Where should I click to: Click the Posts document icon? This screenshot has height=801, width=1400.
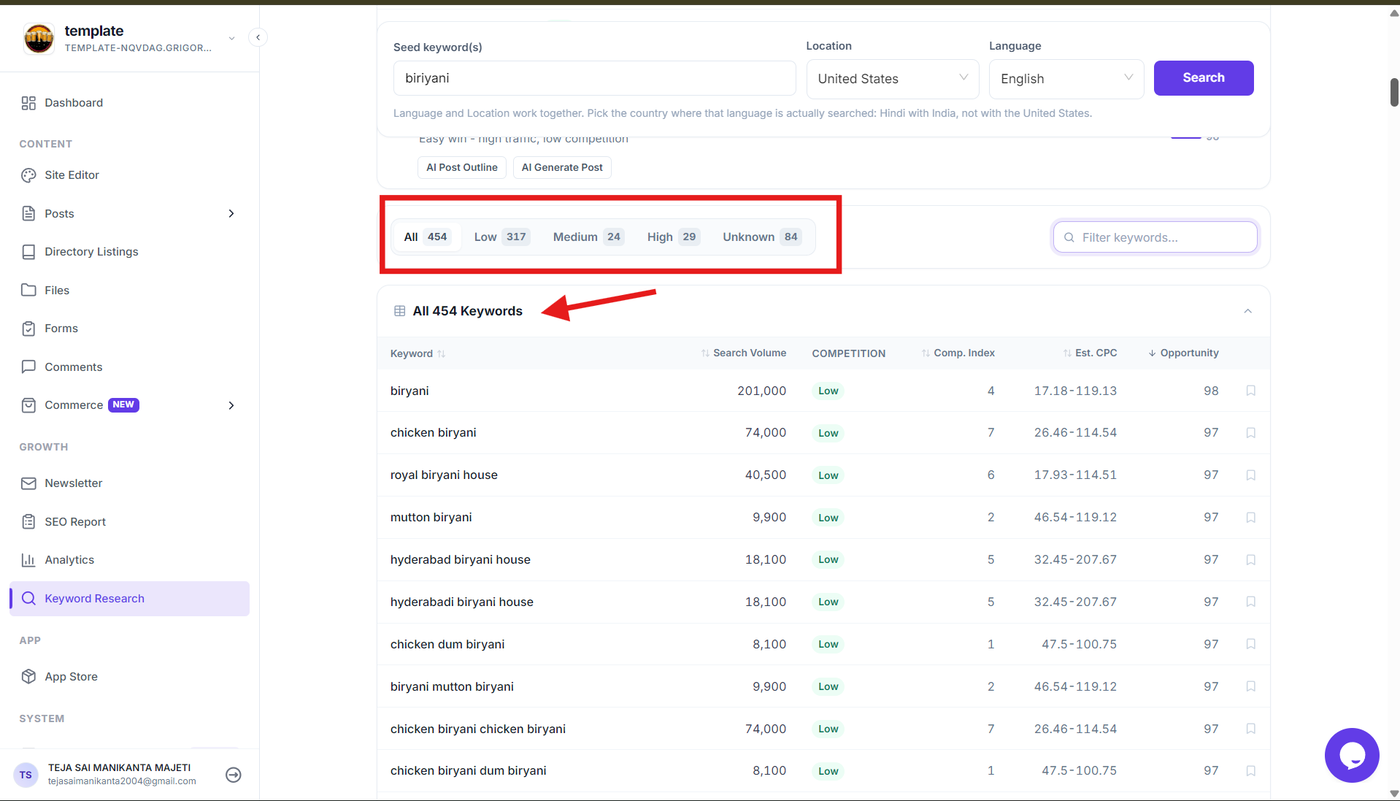(x=28, y=214)
